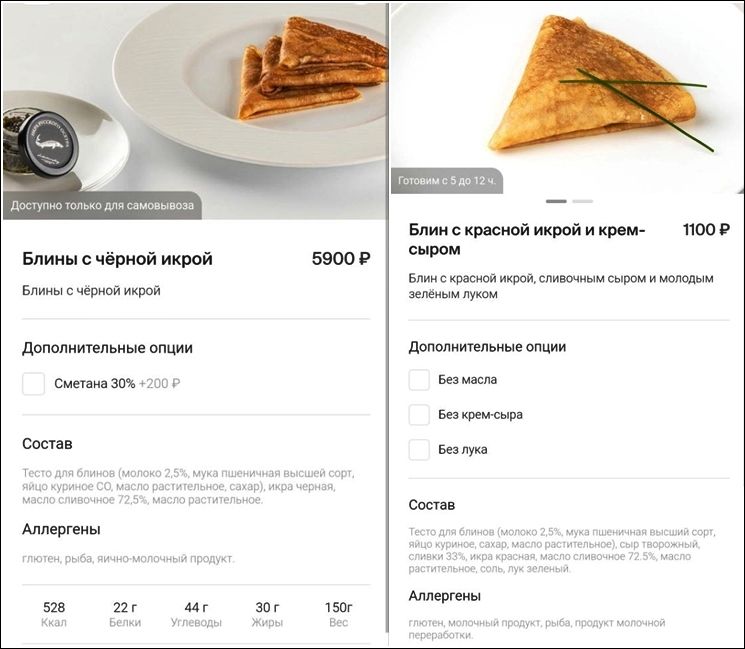745x649 pixels.
Task: Enable the Без масла option
Action: (420, 380)
